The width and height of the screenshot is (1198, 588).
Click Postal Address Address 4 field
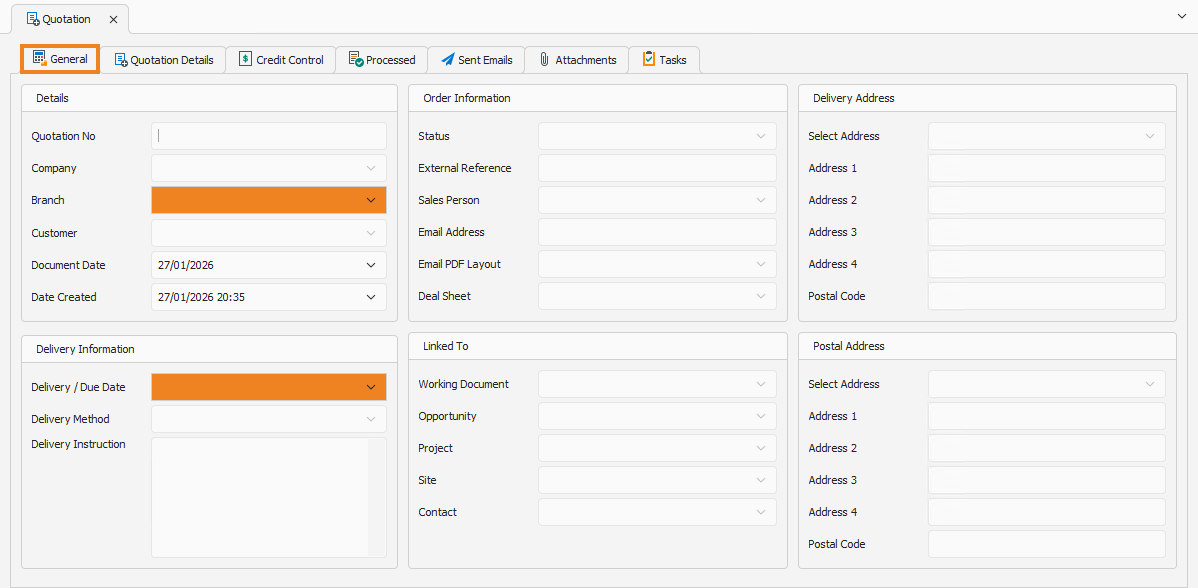1047,512
